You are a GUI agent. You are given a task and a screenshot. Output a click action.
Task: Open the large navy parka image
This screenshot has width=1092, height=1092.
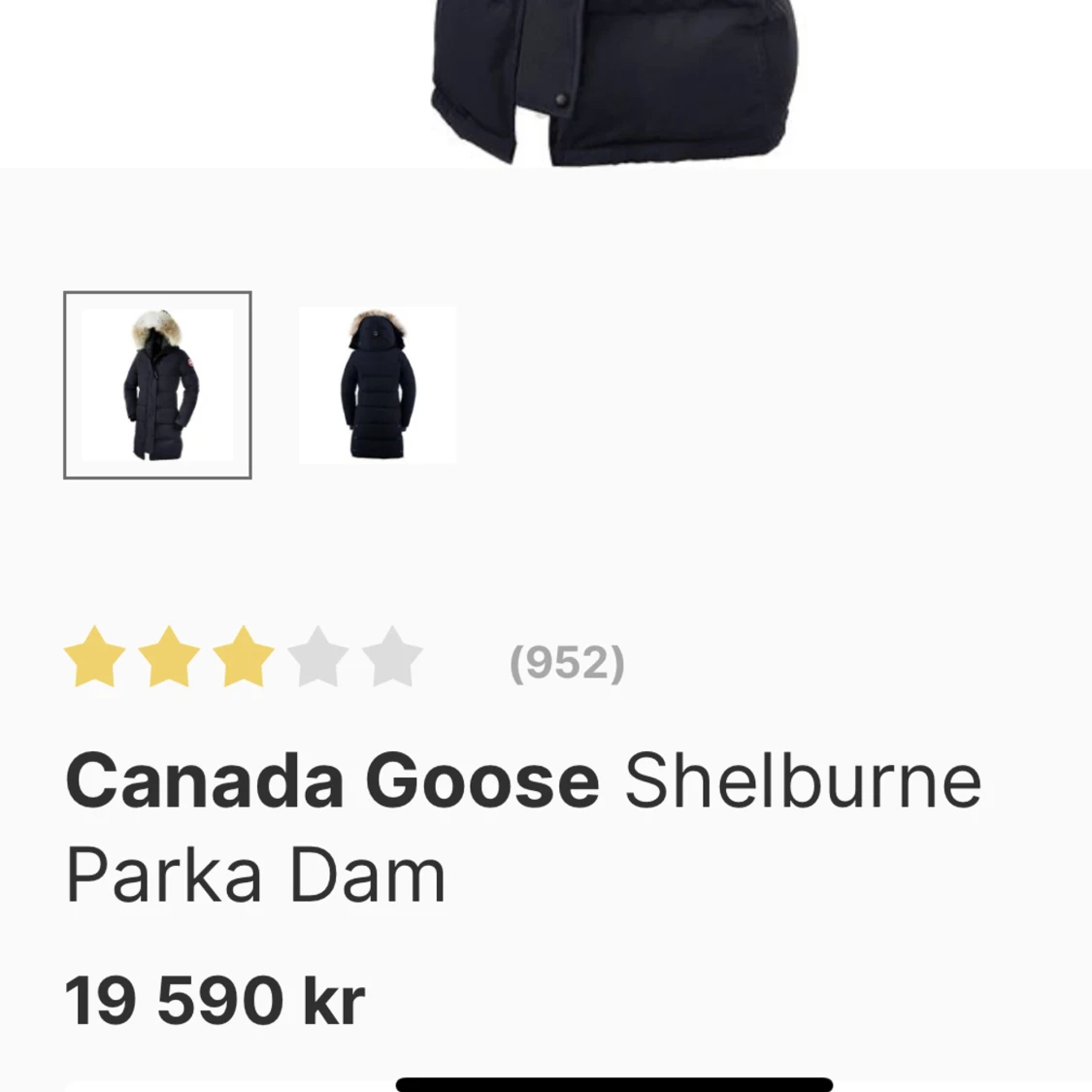614,83
